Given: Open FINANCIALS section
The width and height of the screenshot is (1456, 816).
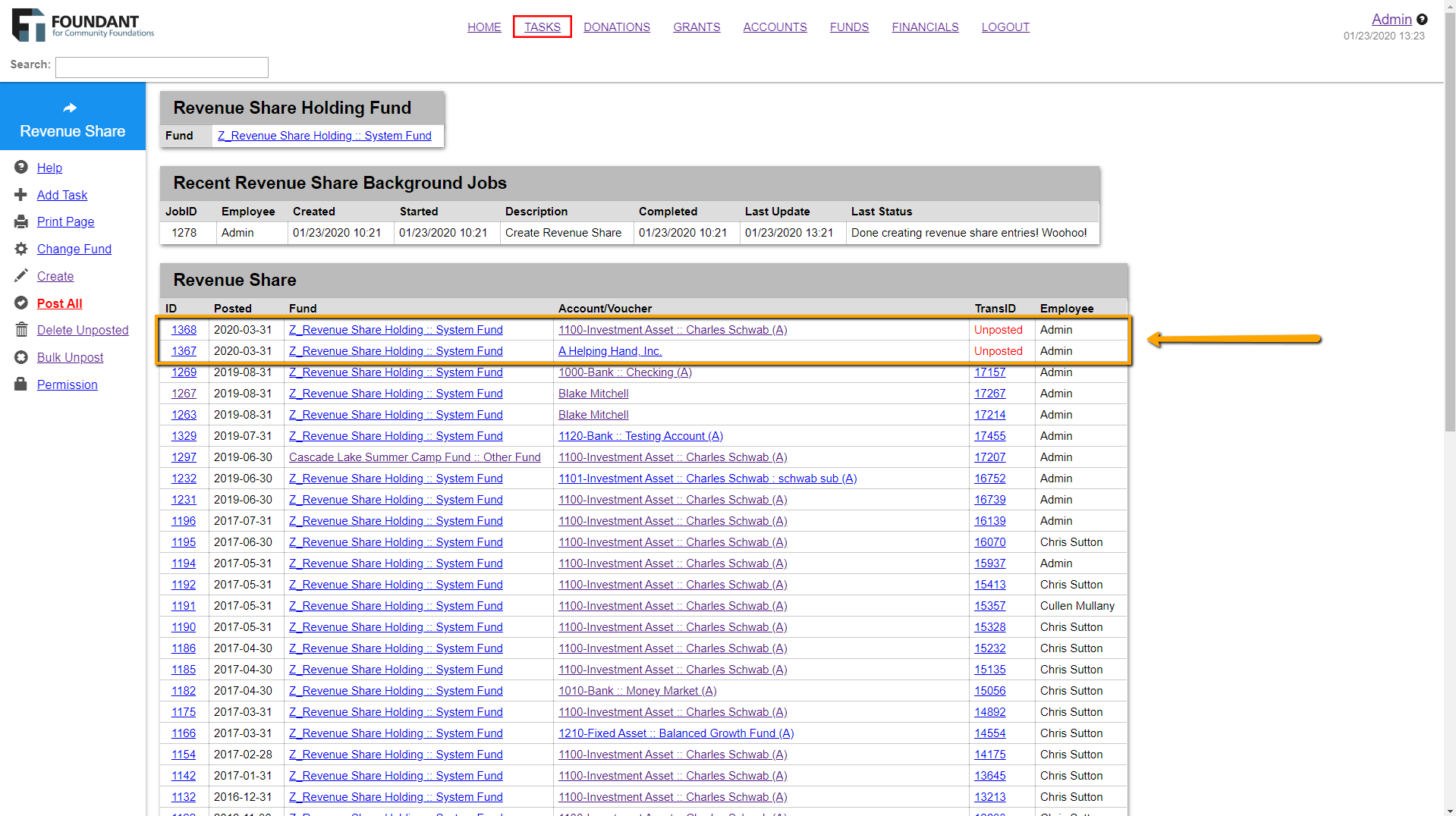Looking at the screenshot, I should (925, 27).
